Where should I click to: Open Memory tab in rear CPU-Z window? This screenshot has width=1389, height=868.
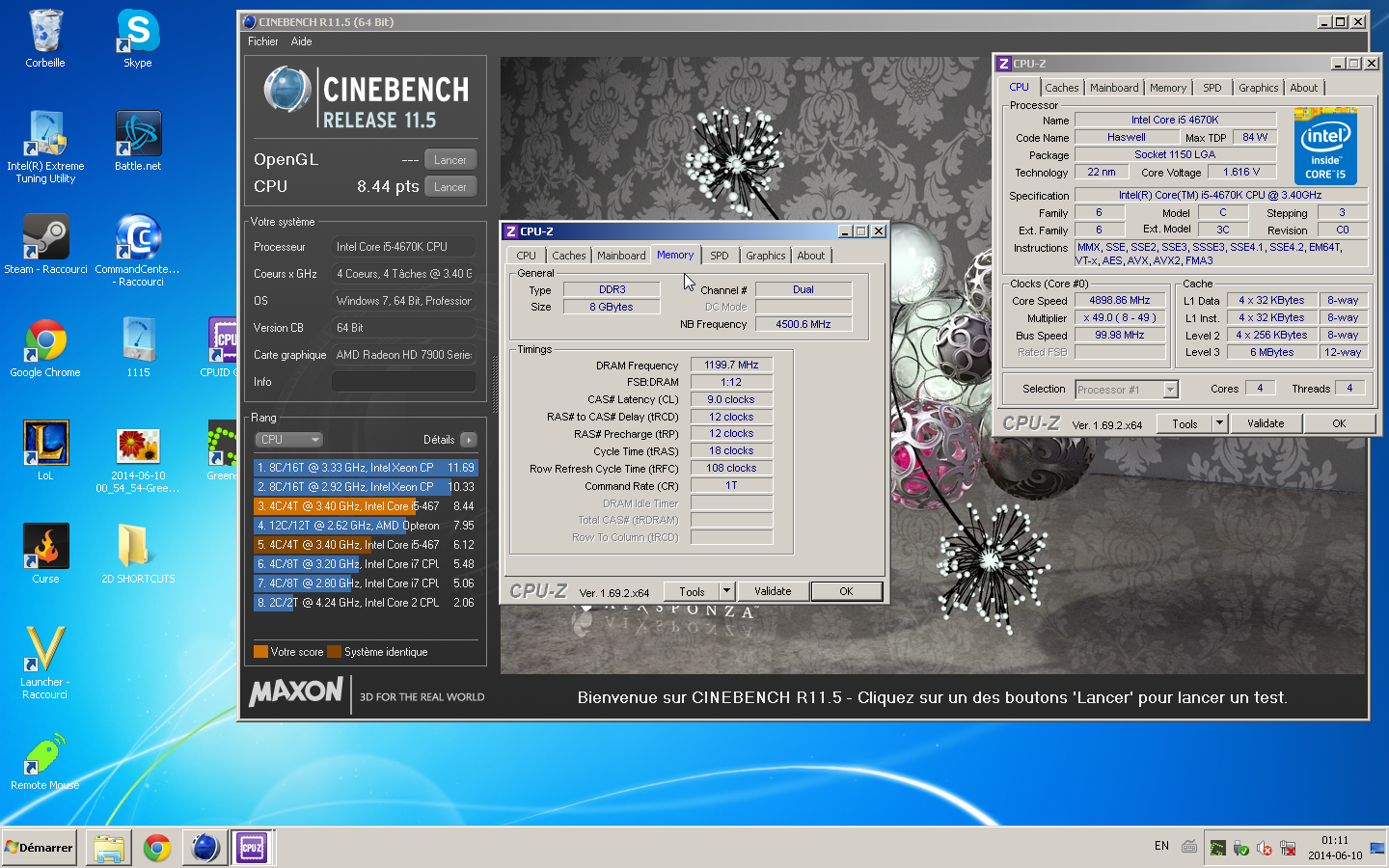coord(1168,88)
